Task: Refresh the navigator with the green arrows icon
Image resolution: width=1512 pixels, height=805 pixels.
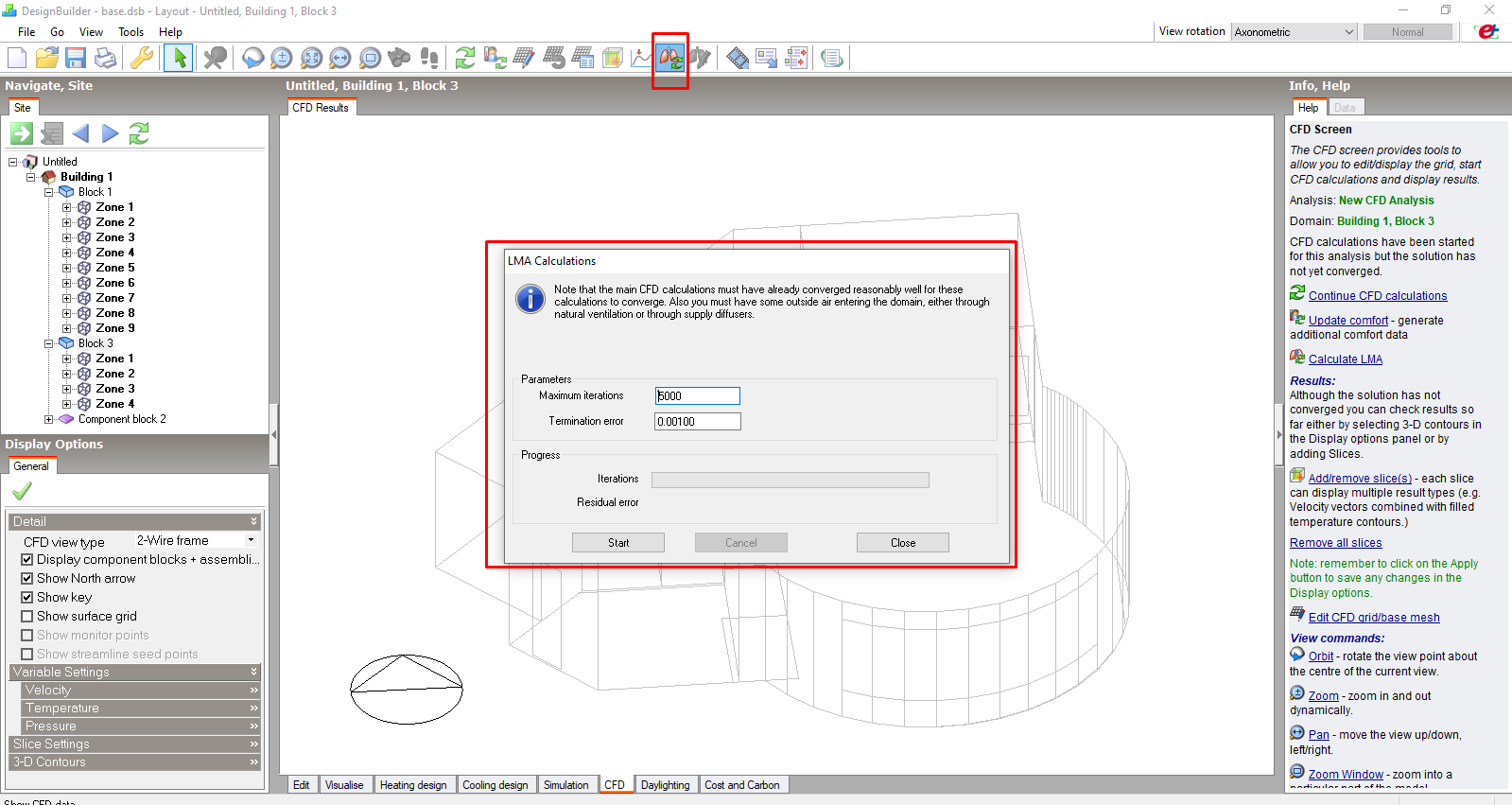Action: [x=139, y=133]
